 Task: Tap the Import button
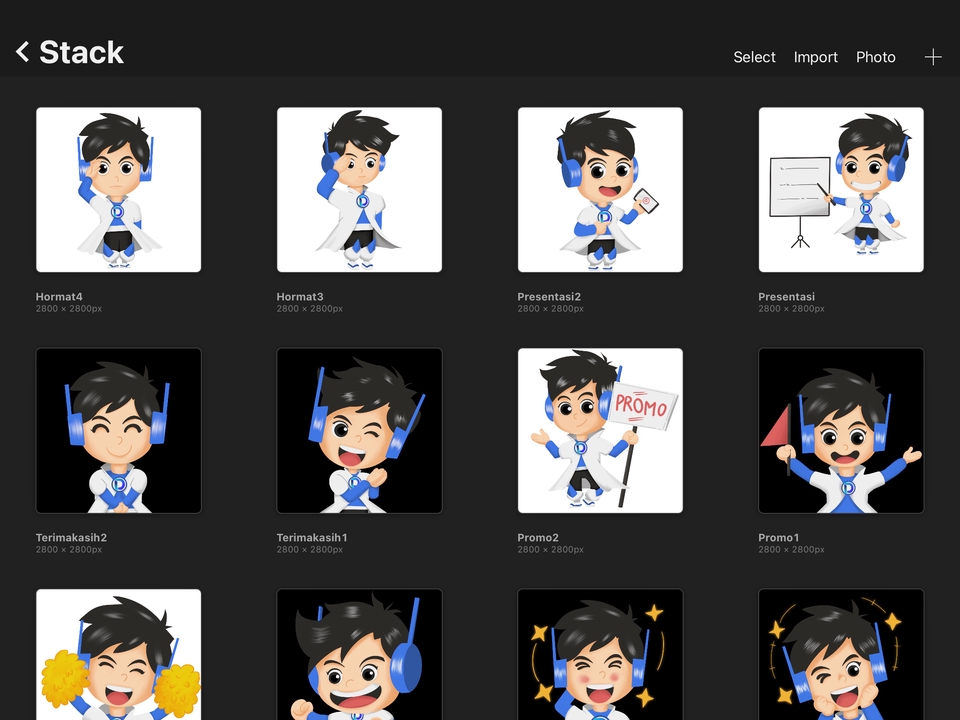point(816,57)
